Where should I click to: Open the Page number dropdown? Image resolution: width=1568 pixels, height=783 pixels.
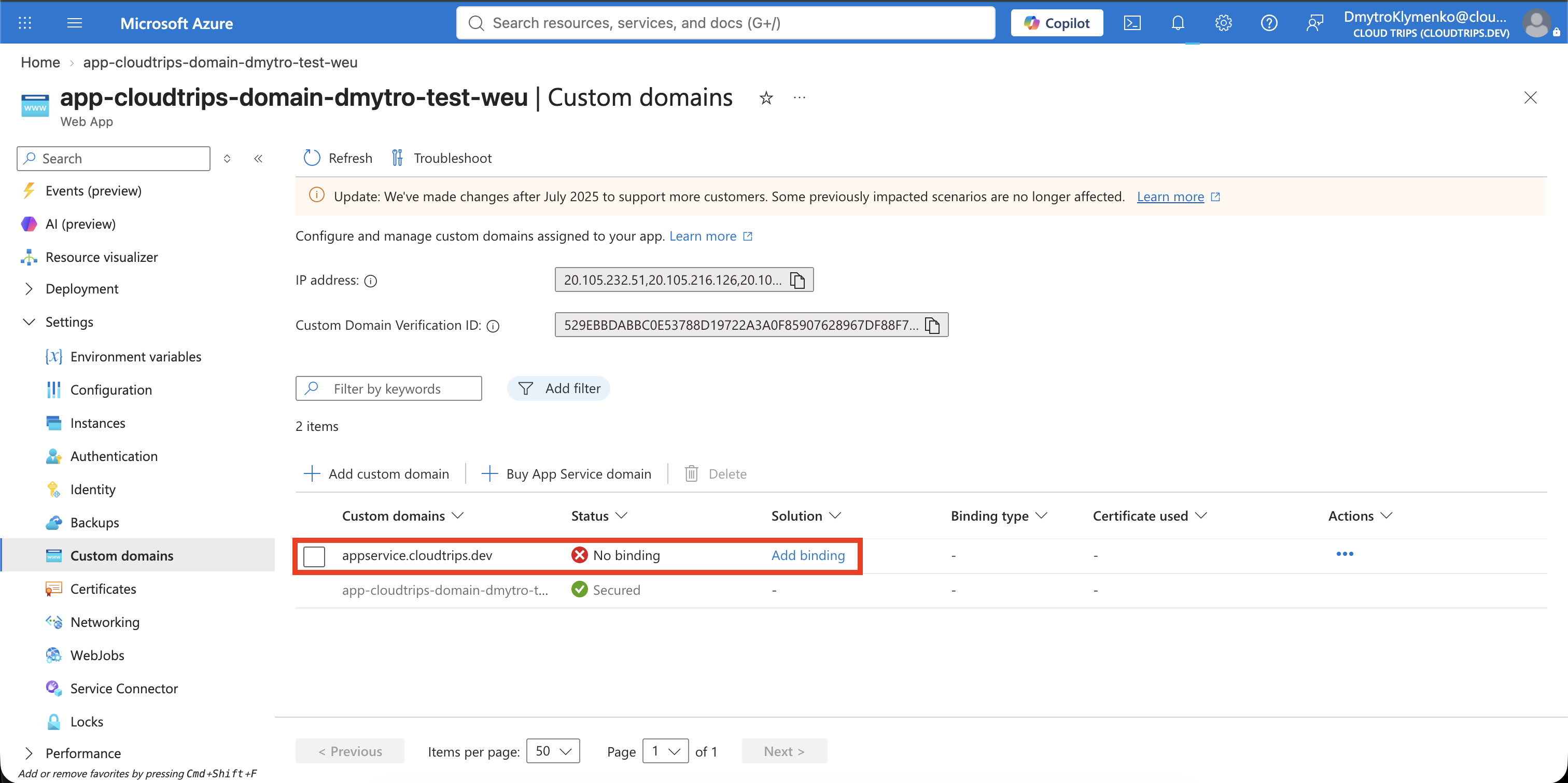pos(665,751)
